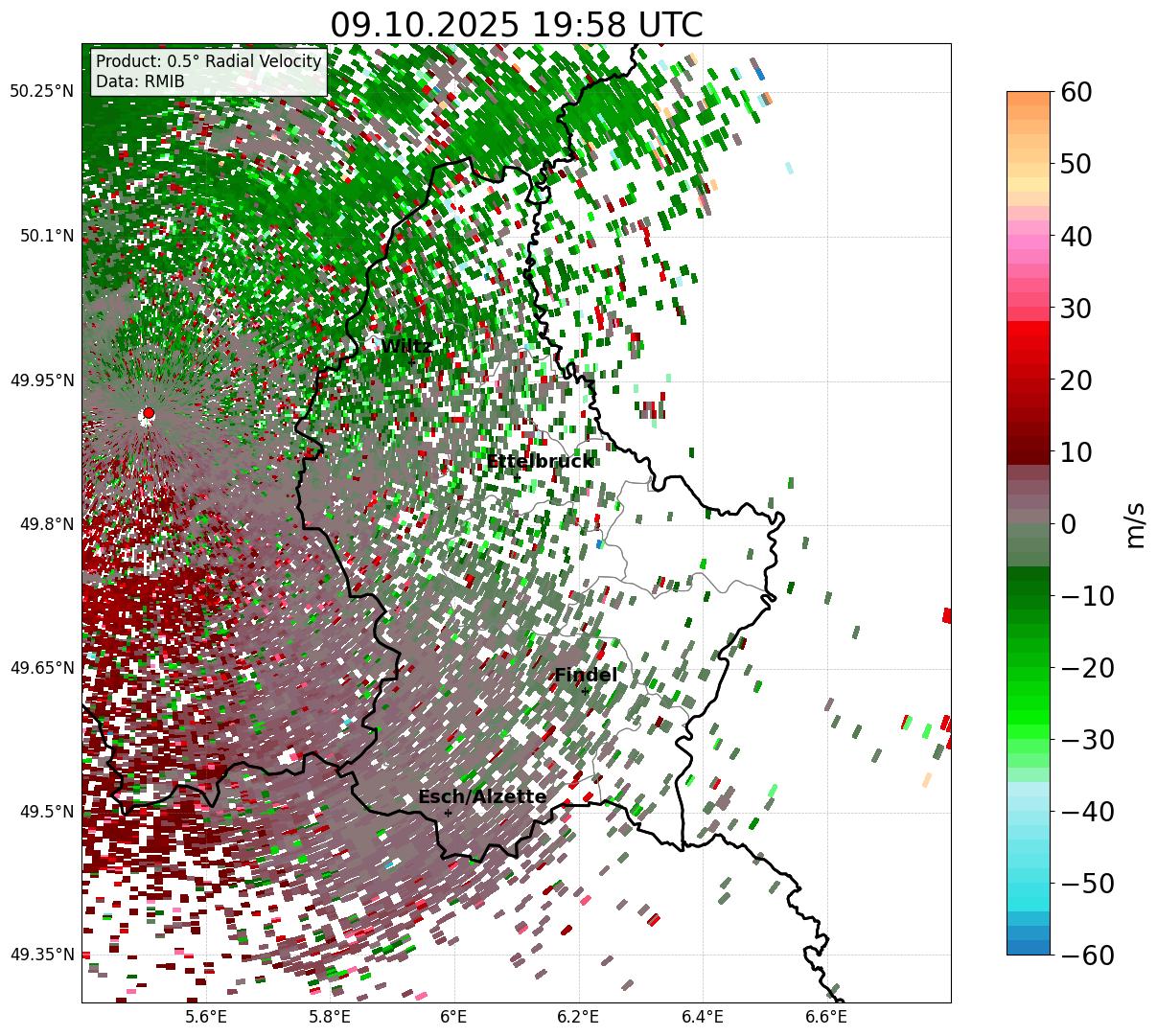Click the colorbar value −20
1157x1036 pixels.
pyautogui.click(x=1088, y=667)
